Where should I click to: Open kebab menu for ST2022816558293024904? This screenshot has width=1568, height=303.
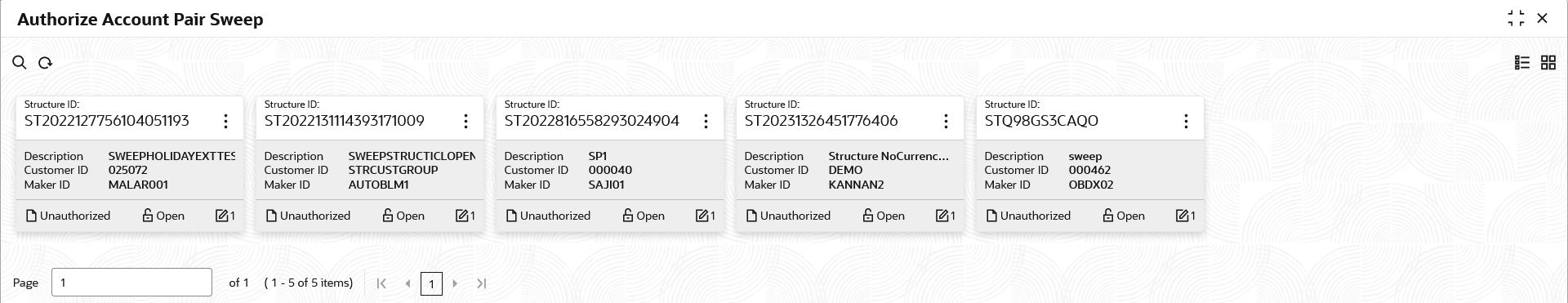point(706,121)
